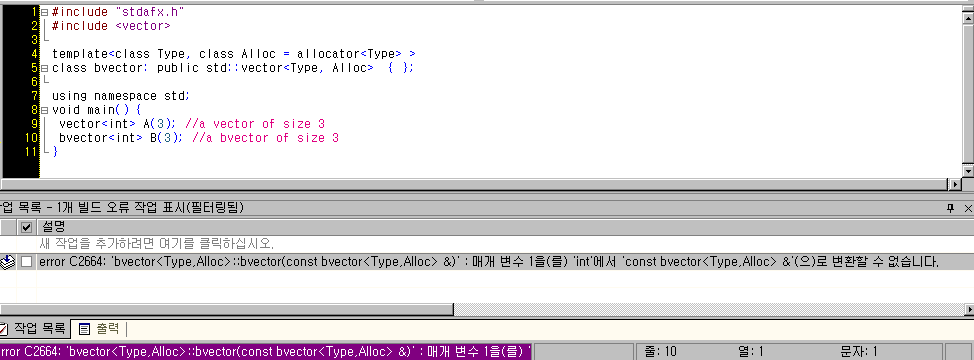The image size is (974, 360).
Task: Click line number 4 in the gutter
Action: coord(35,54)
